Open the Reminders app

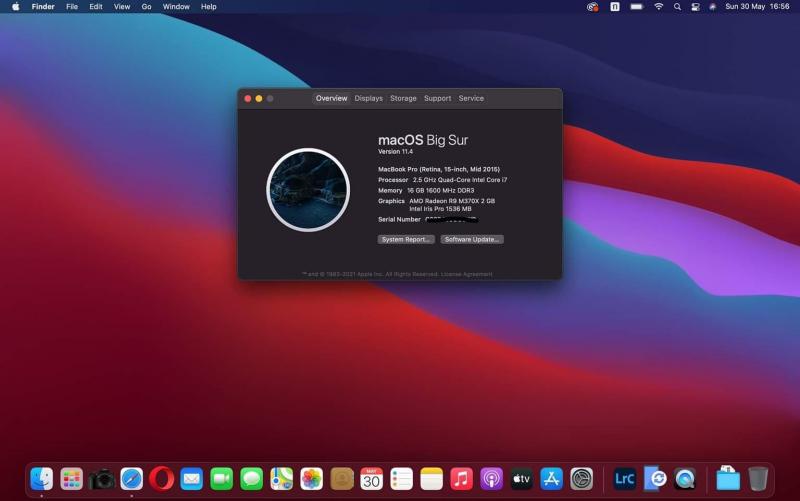[402, 479]
